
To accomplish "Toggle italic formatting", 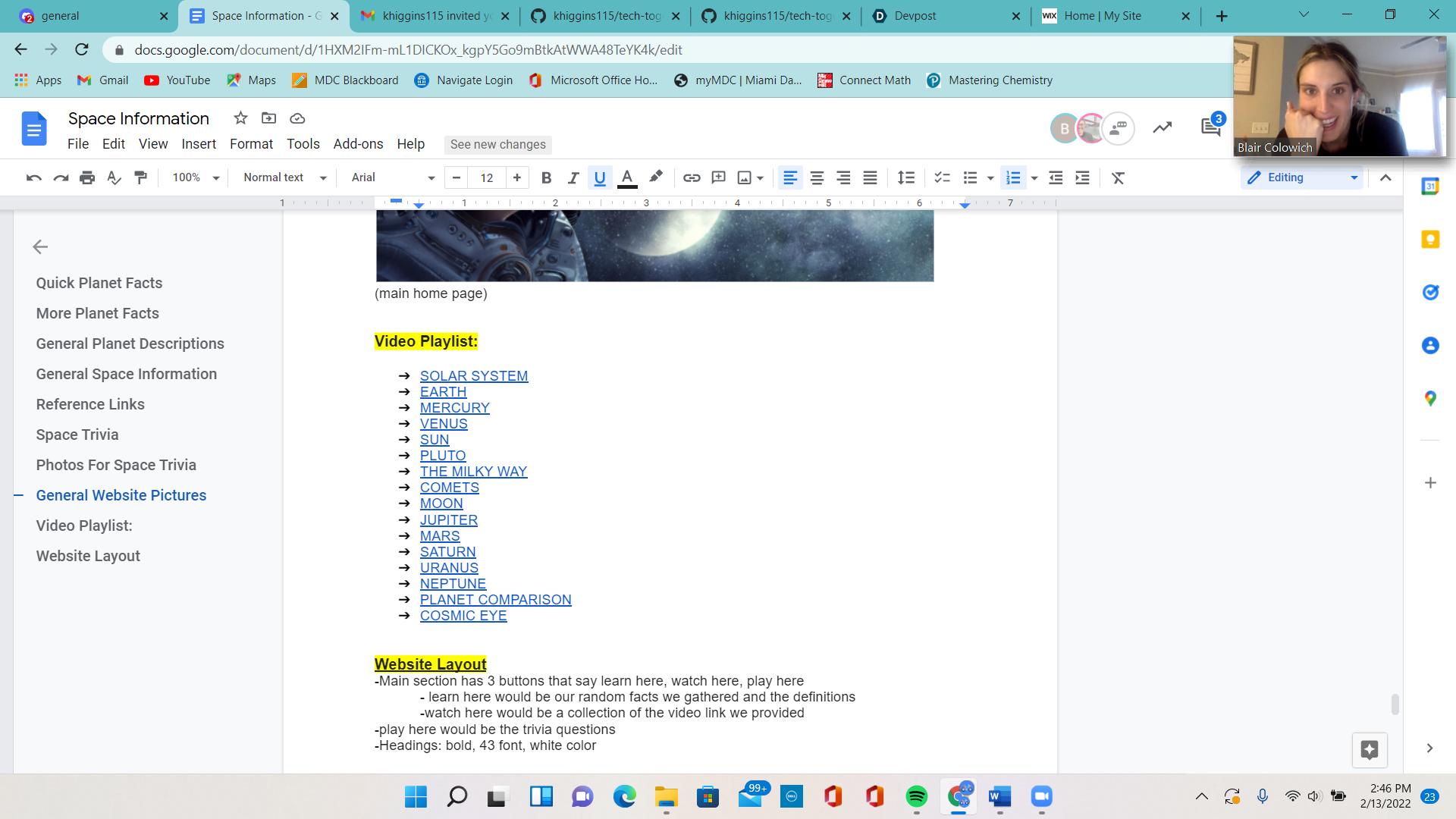I will coord(573,177).
